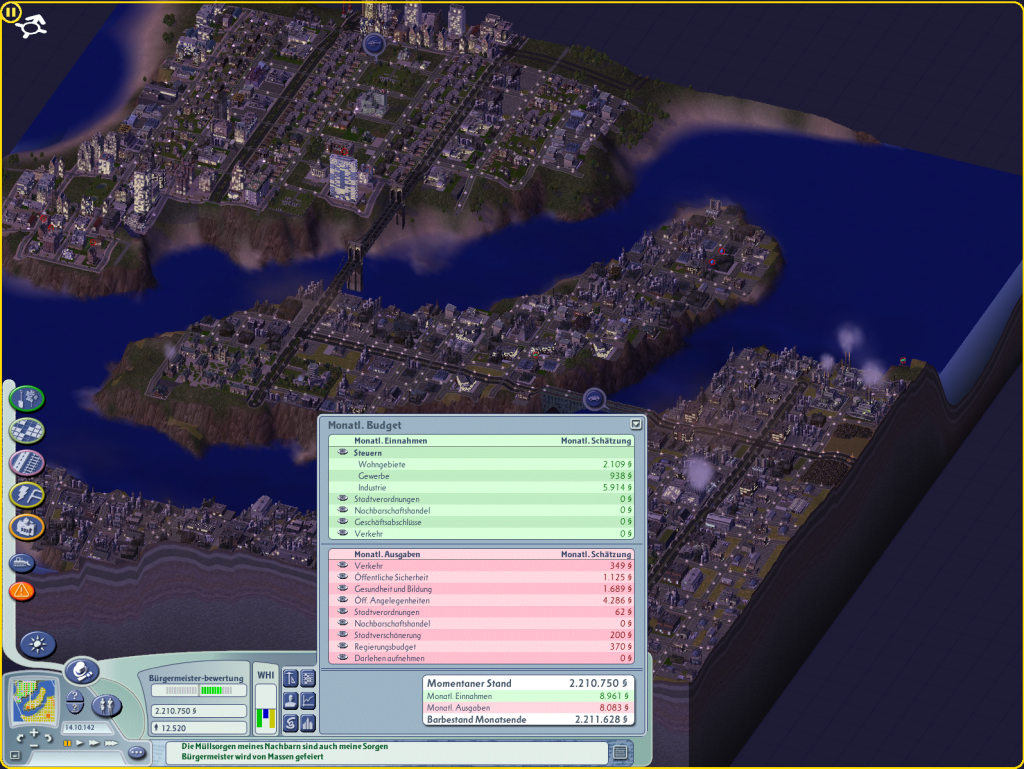Click the neighbor connection marker above budget panel
The image size is (1024, 769).
point(594,397)
